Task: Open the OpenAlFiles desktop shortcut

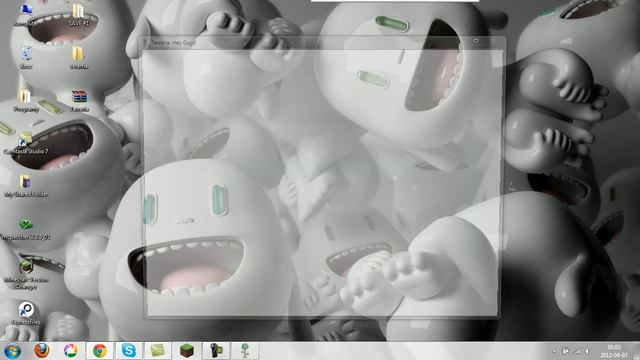Action: [x=26, y=313]
